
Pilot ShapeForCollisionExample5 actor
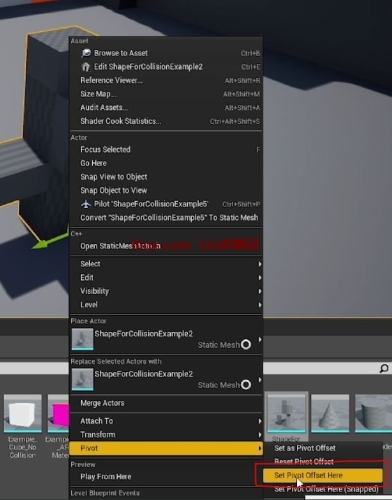[x=166, y=204]
